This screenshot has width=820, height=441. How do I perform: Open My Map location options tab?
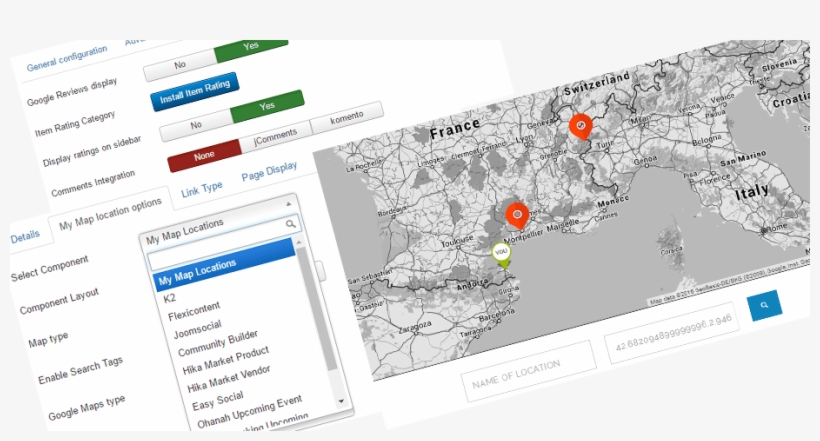110,214
